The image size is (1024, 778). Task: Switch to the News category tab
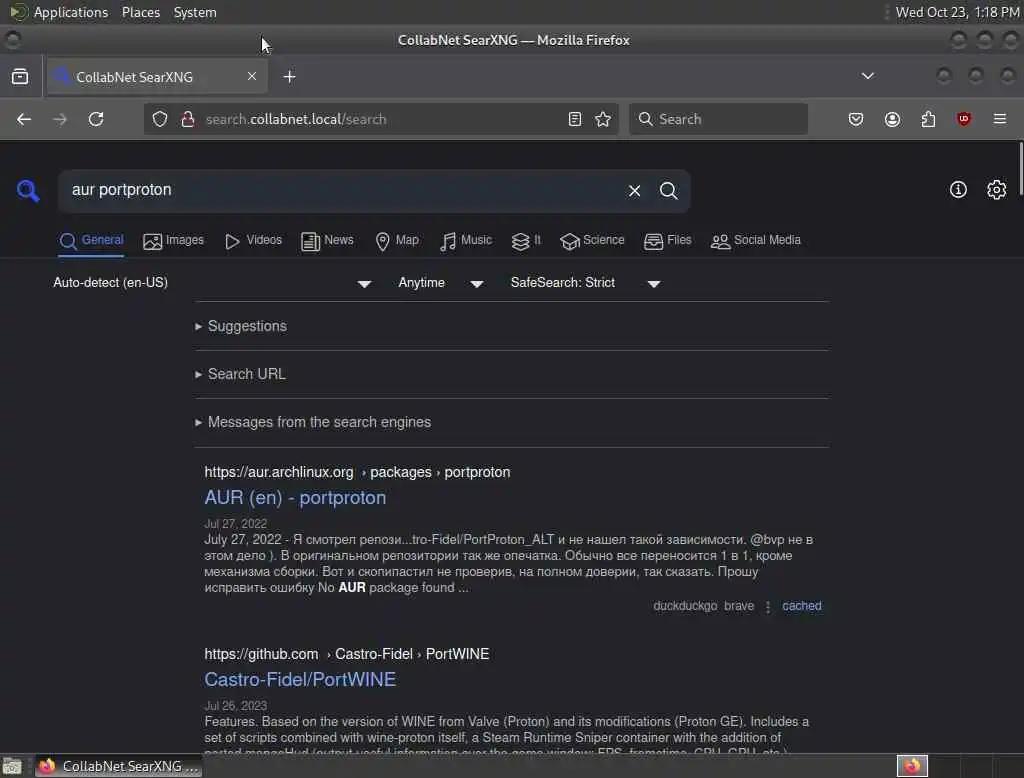click(x=327, y=240)
